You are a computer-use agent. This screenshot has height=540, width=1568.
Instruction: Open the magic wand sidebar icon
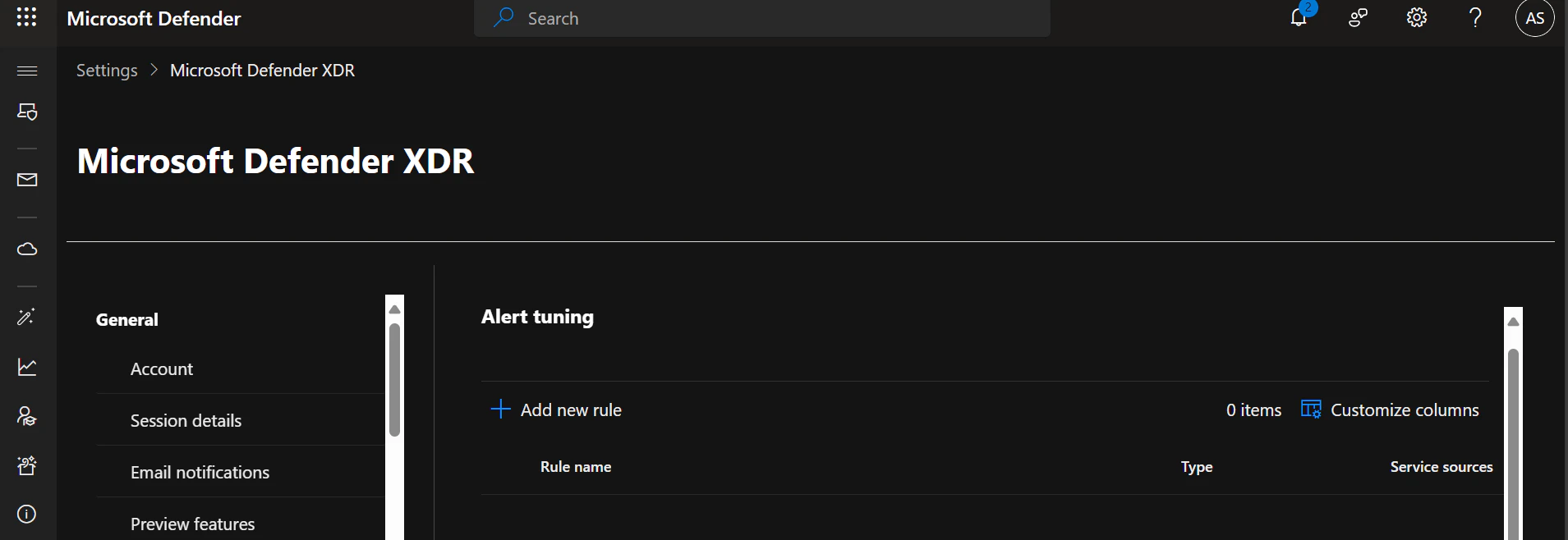[26, 317]
